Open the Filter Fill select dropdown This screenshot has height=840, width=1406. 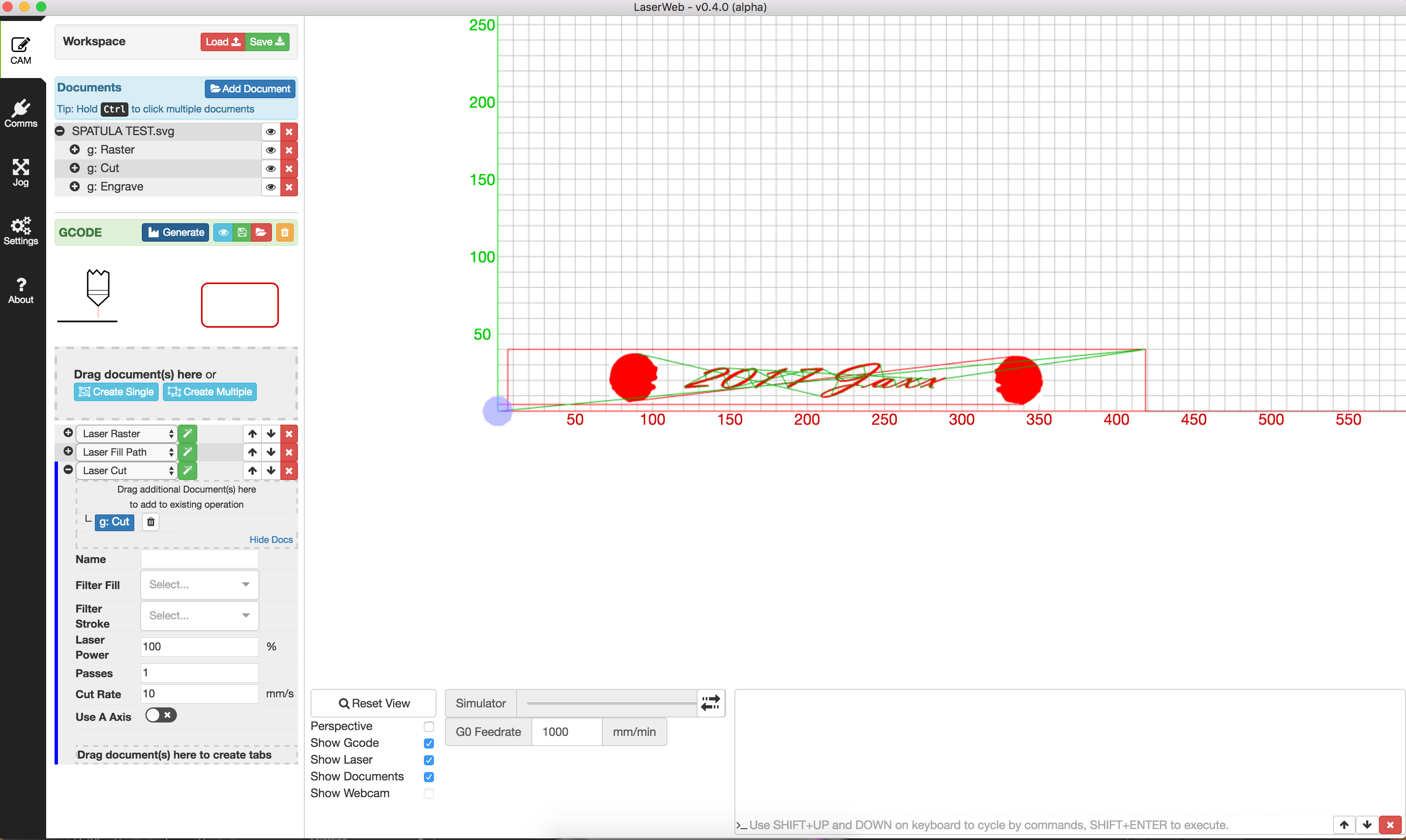click(x=200, y=585)
